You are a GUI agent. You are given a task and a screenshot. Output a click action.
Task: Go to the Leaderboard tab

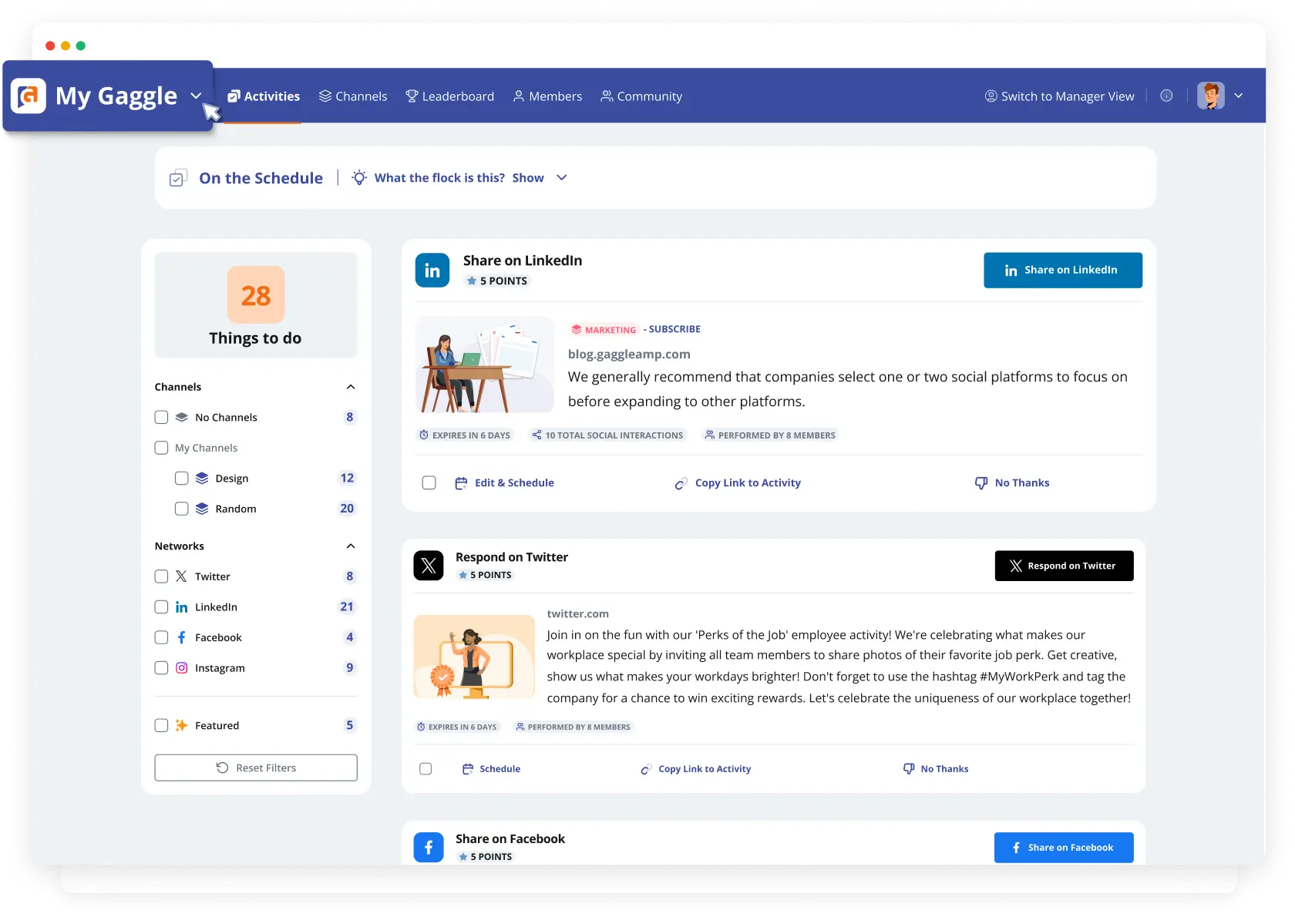[x=450, y=96]
